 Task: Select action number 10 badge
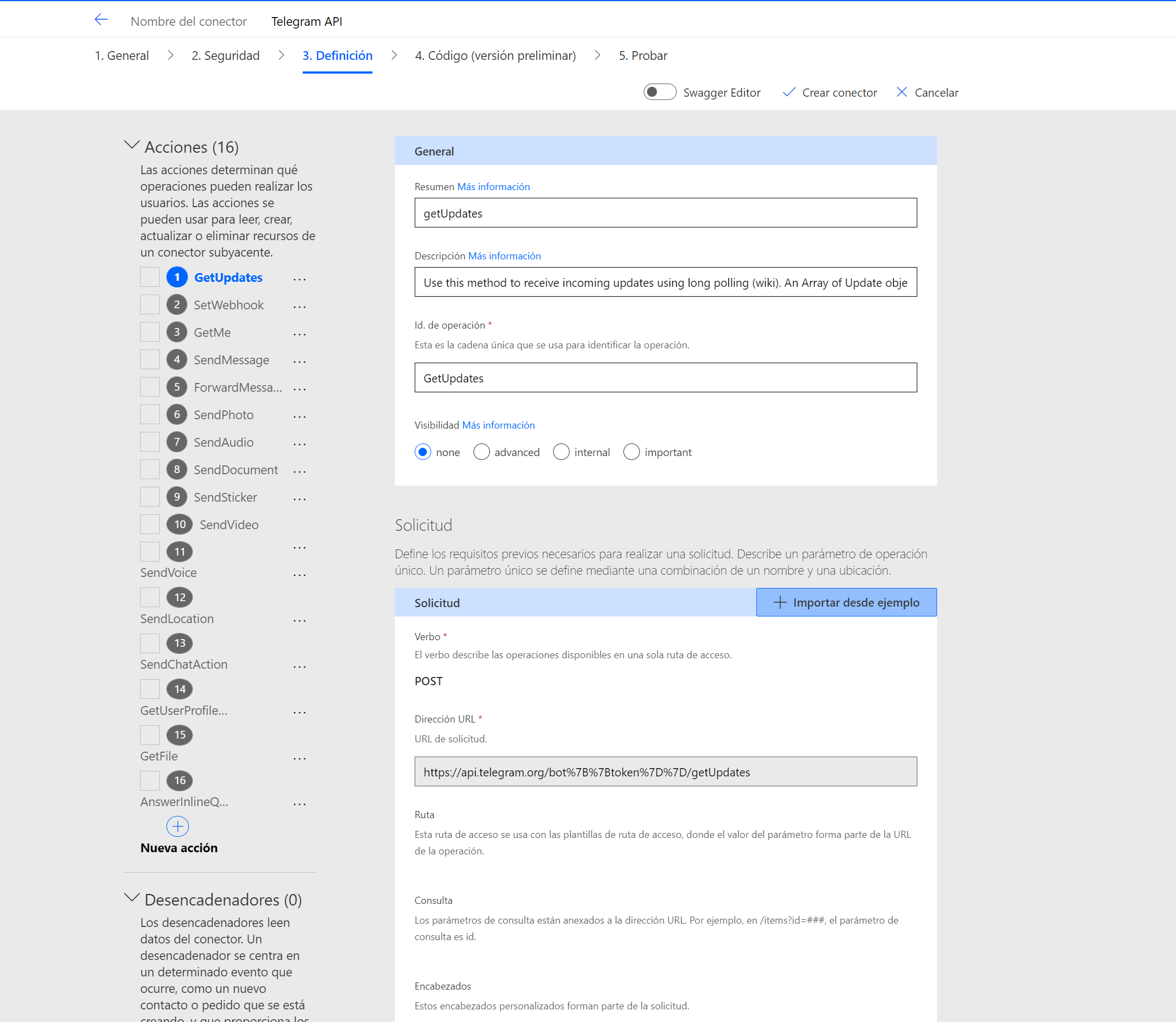click(180, 524)
